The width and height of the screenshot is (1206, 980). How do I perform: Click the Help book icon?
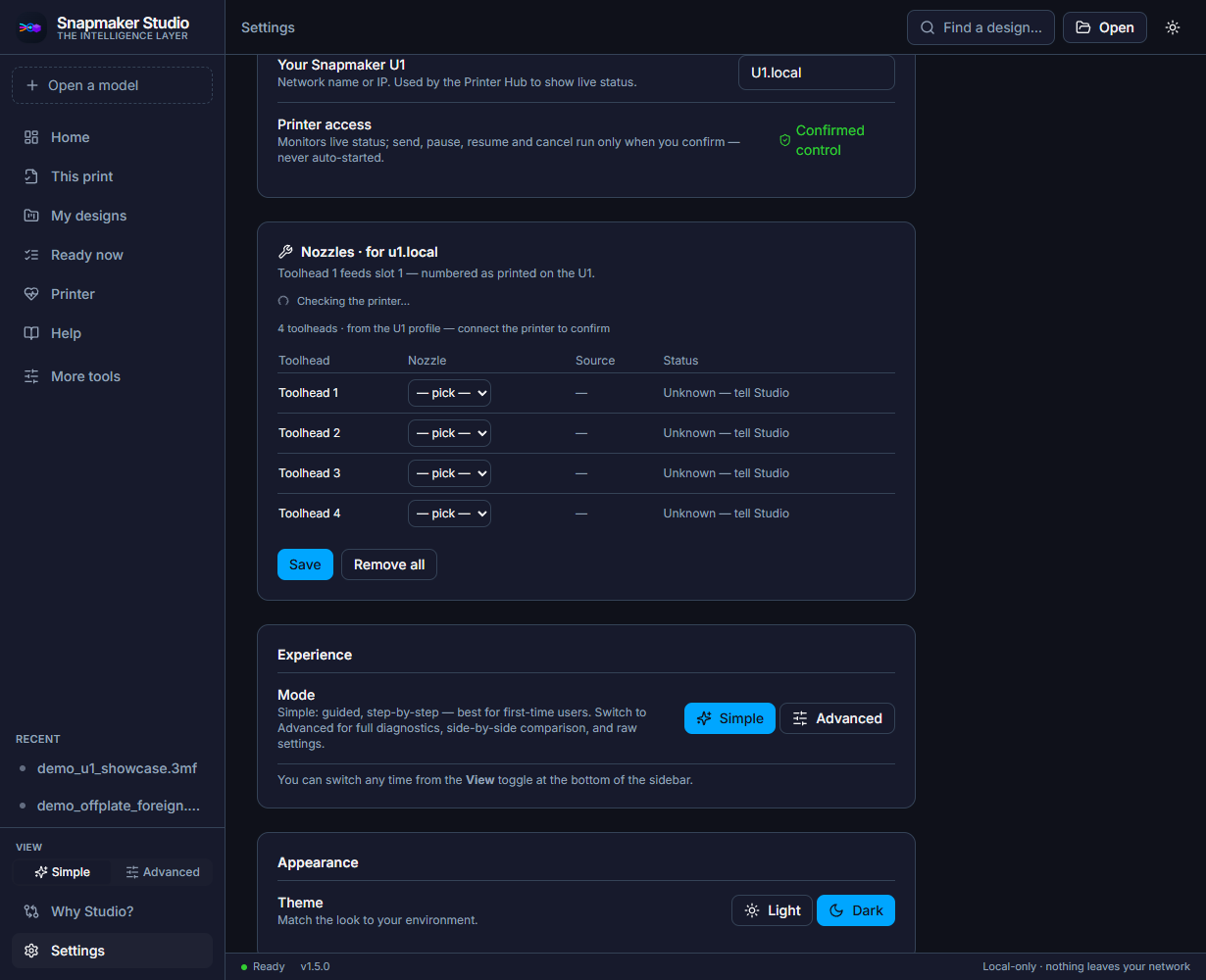point(31,333)
